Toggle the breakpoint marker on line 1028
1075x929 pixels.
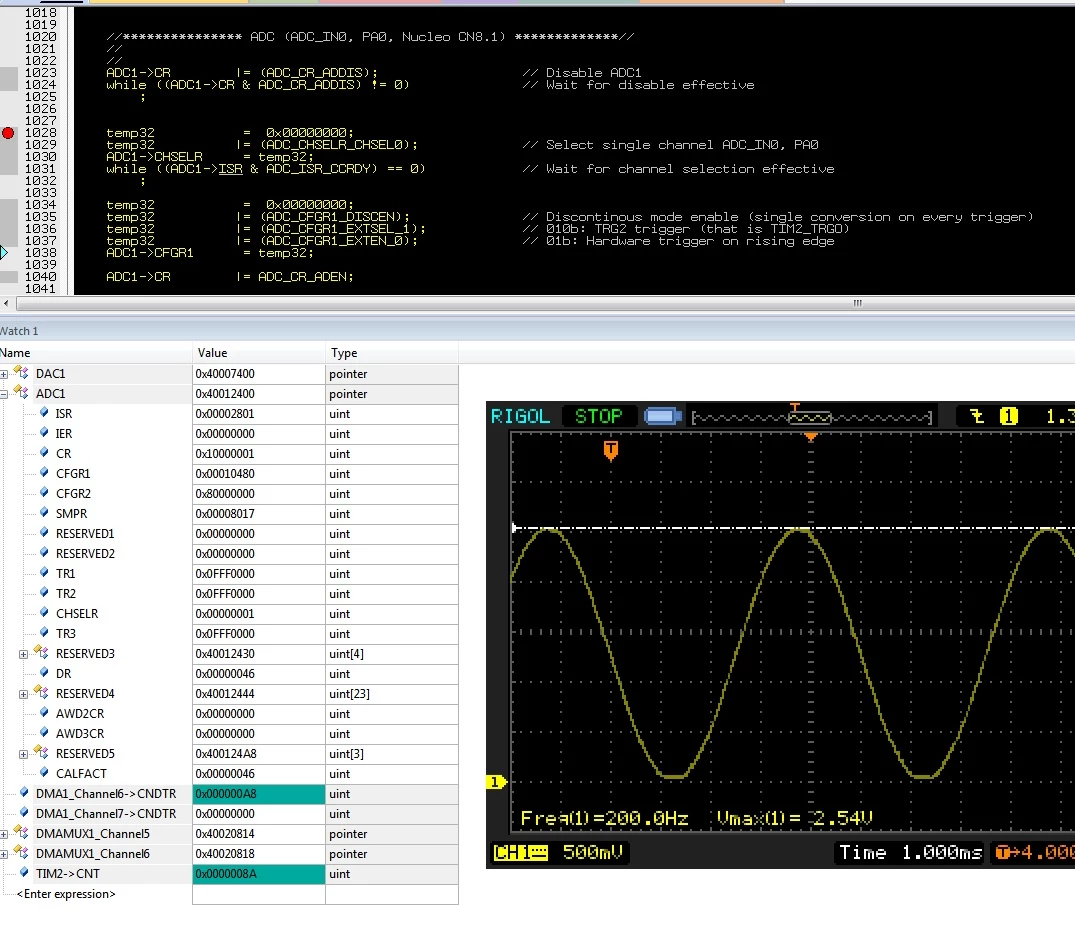click(x=8, y=133)
